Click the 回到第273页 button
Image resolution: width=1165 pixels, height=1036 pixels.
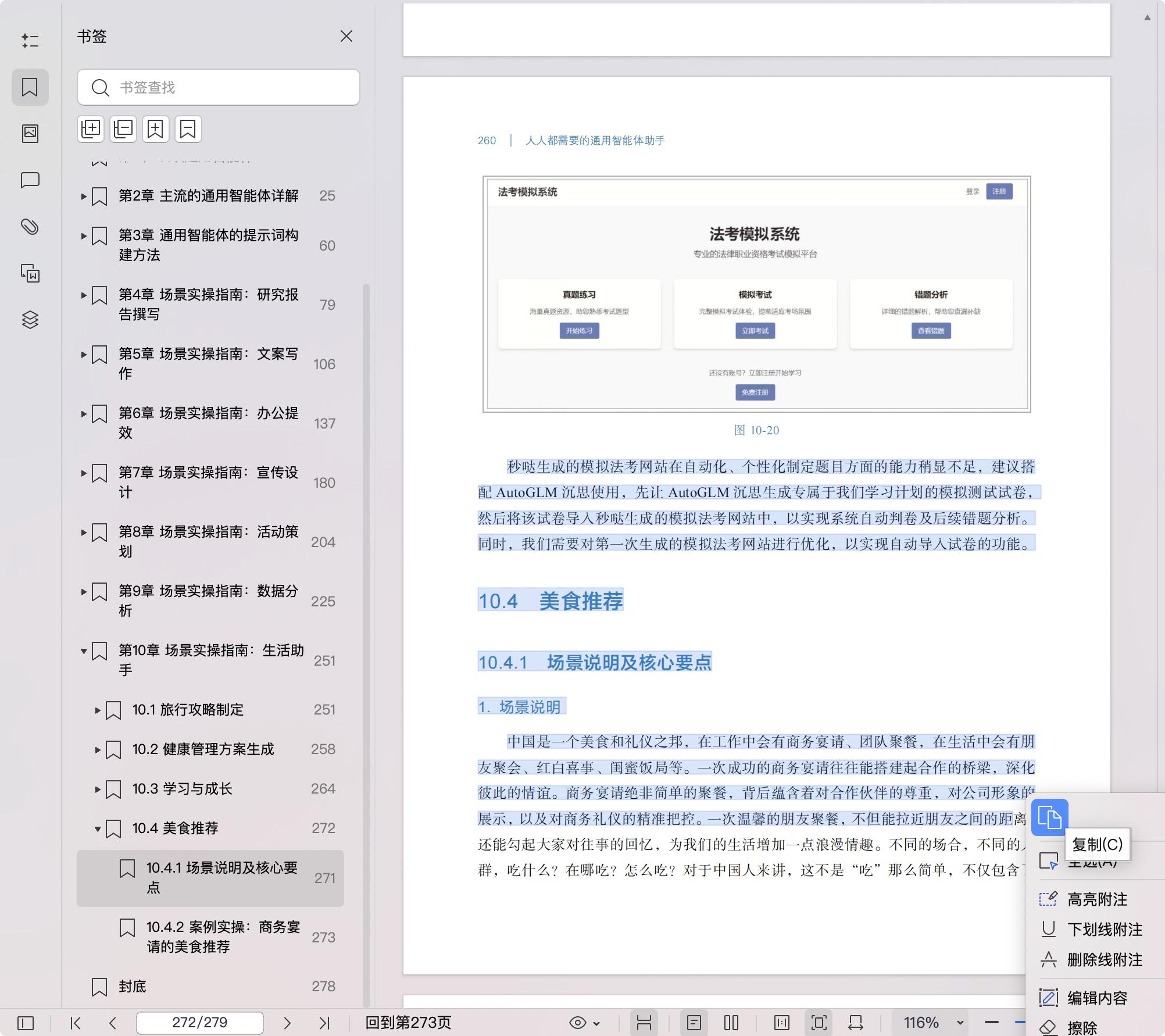pyautogui.click(x=408, y=1022)
